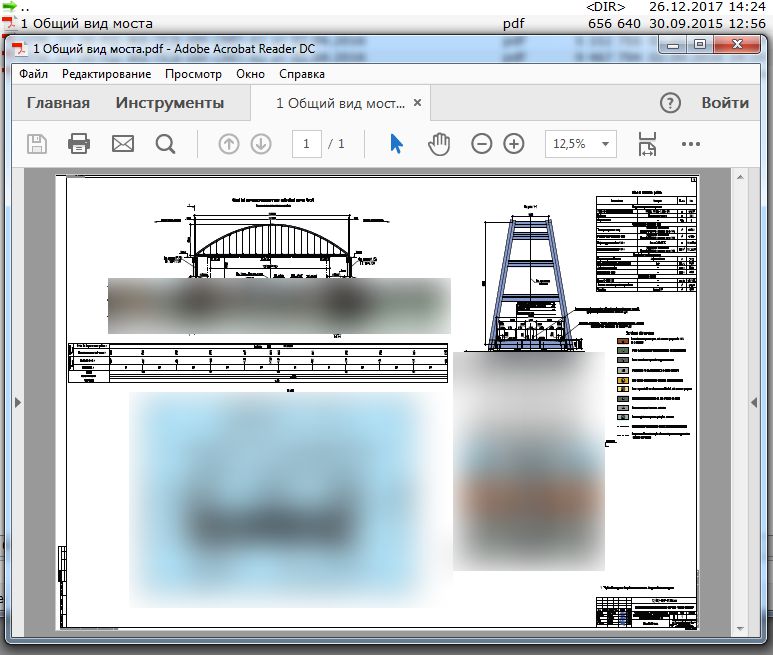The height and width of the screenshot is (655, 773).
Task: Click the Войти sign-in button
Action: tap(725, 103)
